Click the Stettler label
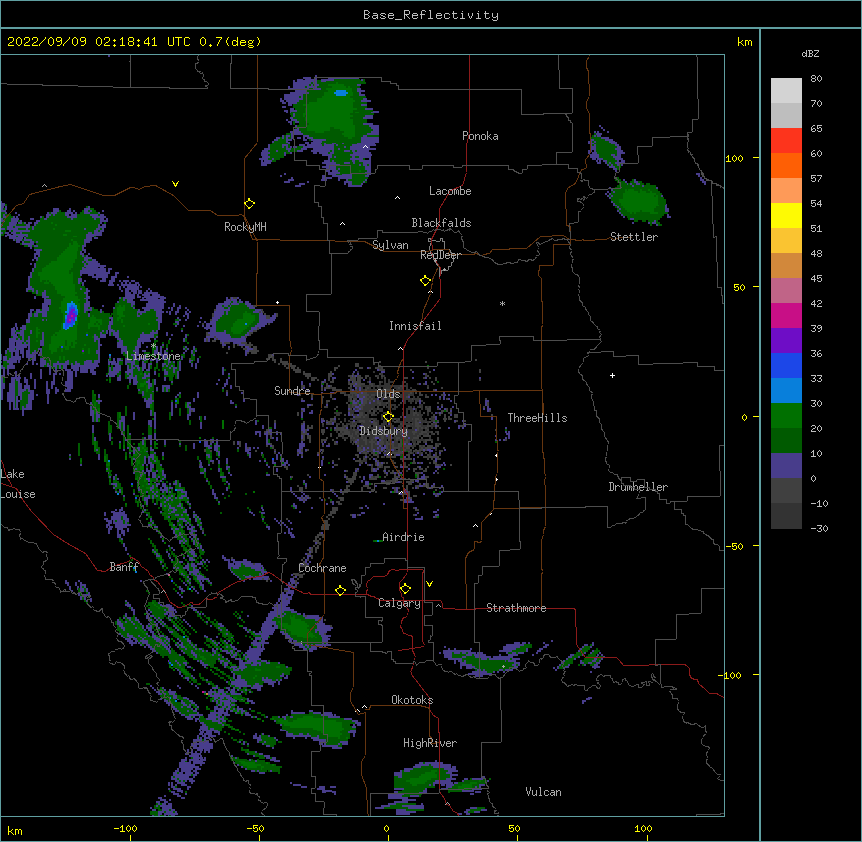 click(634, 237)
